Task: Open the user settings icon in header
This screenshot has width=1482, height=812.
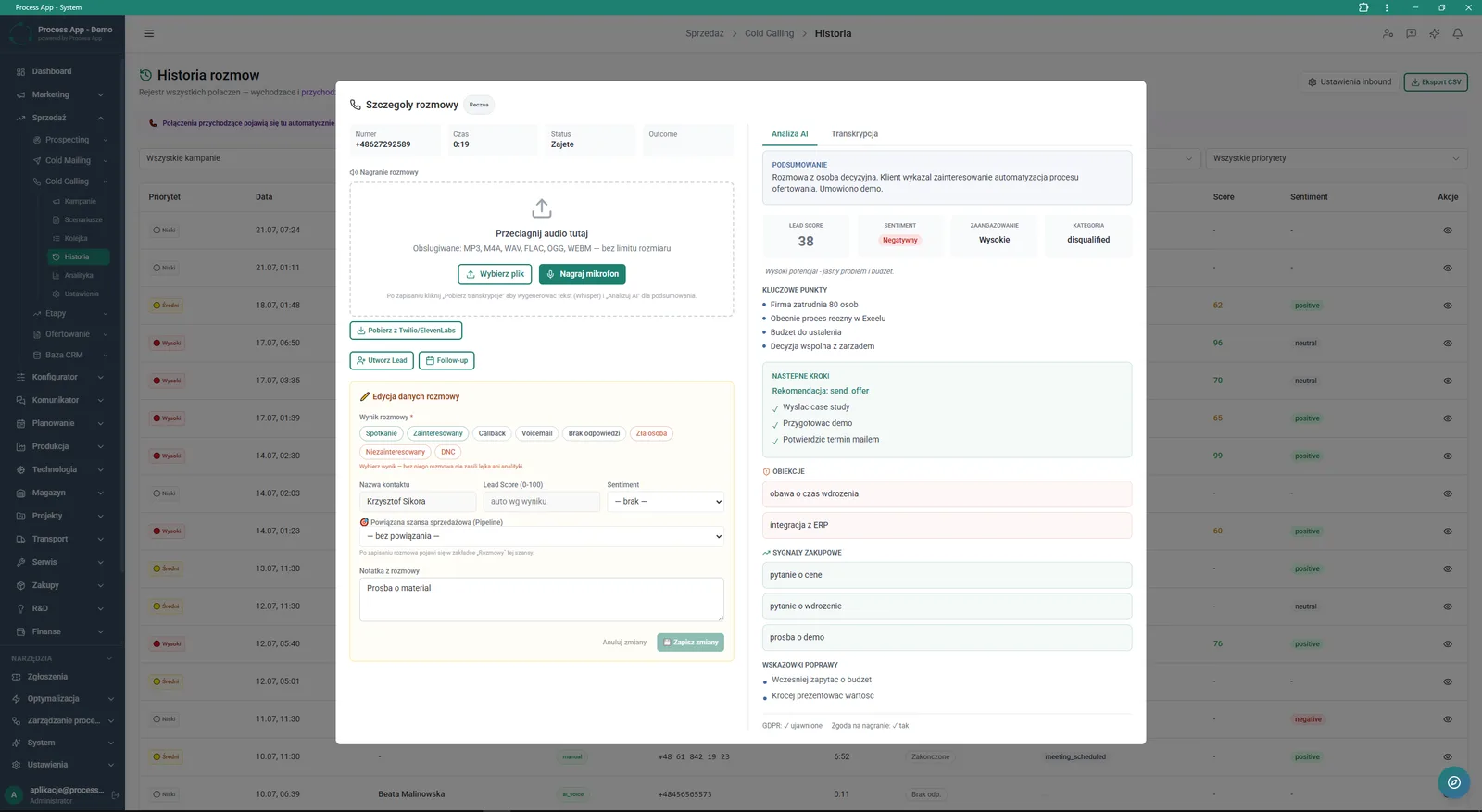Action: (1388, 33)
